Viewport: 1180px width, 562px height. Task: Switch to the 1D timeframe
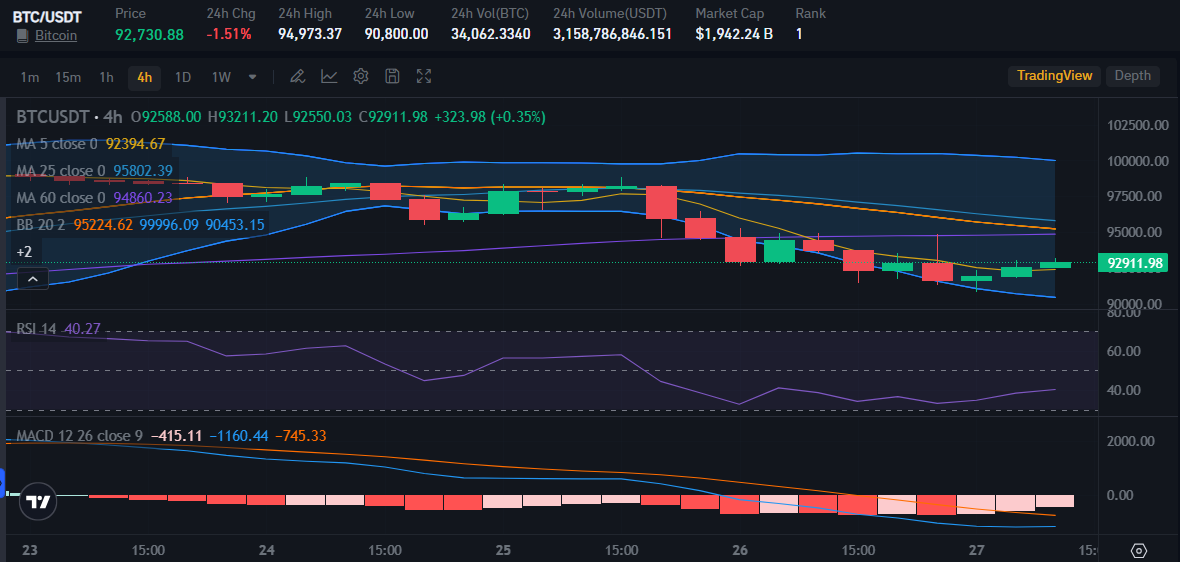[182, 77]
